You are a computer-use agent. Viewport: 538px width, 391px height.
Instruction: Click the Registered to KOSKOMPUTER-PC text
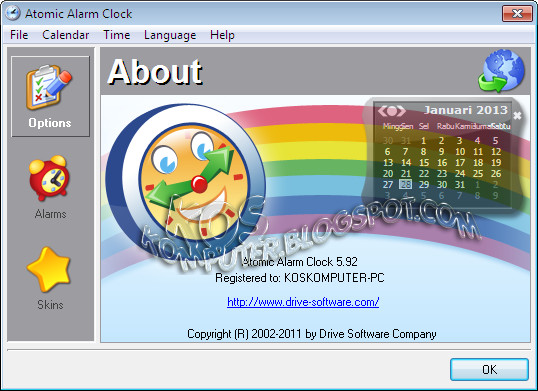(300, 278)
